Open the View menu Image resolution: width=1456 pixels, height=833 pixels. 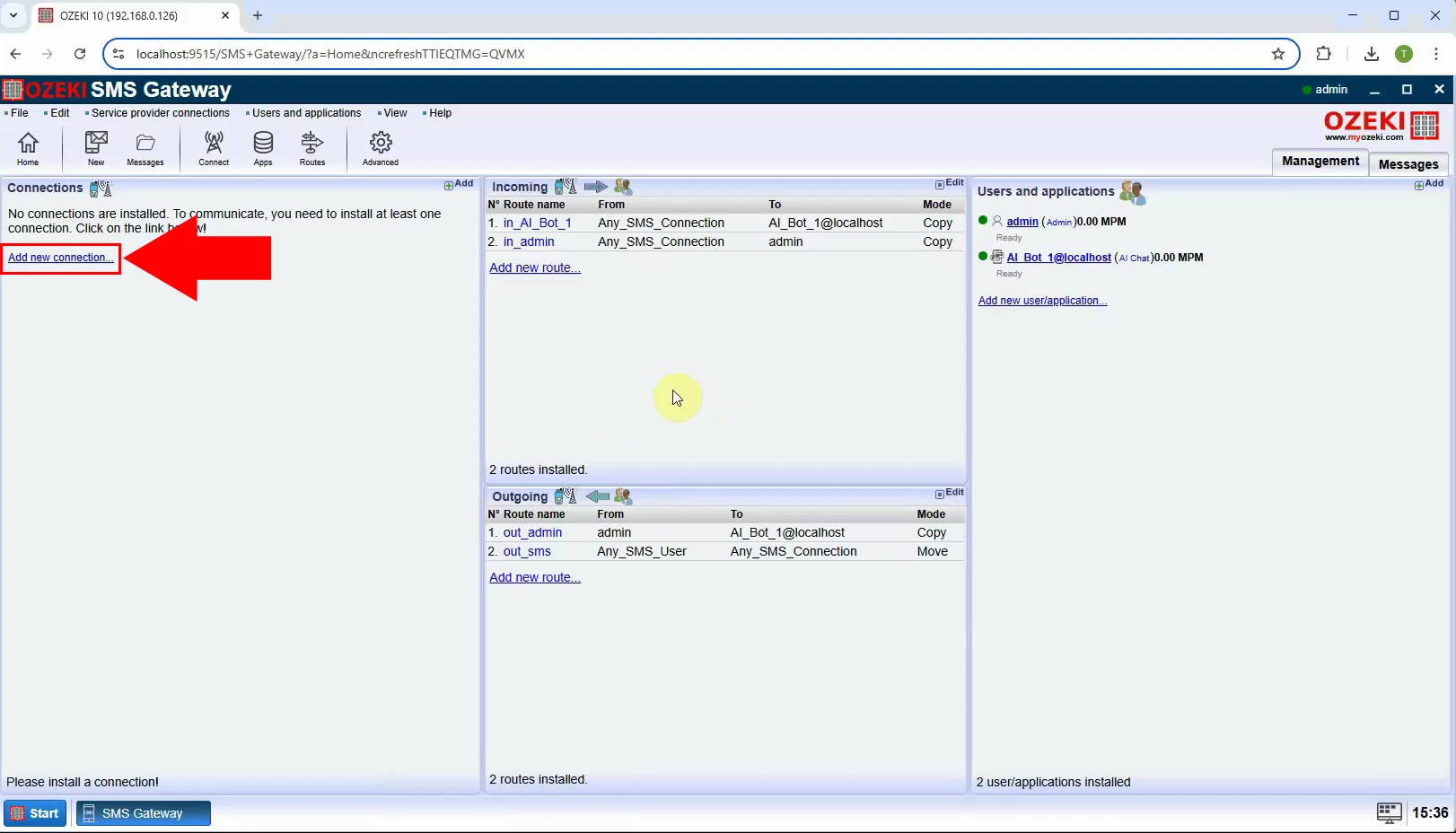pyautogui.click(x=393, y=113)
